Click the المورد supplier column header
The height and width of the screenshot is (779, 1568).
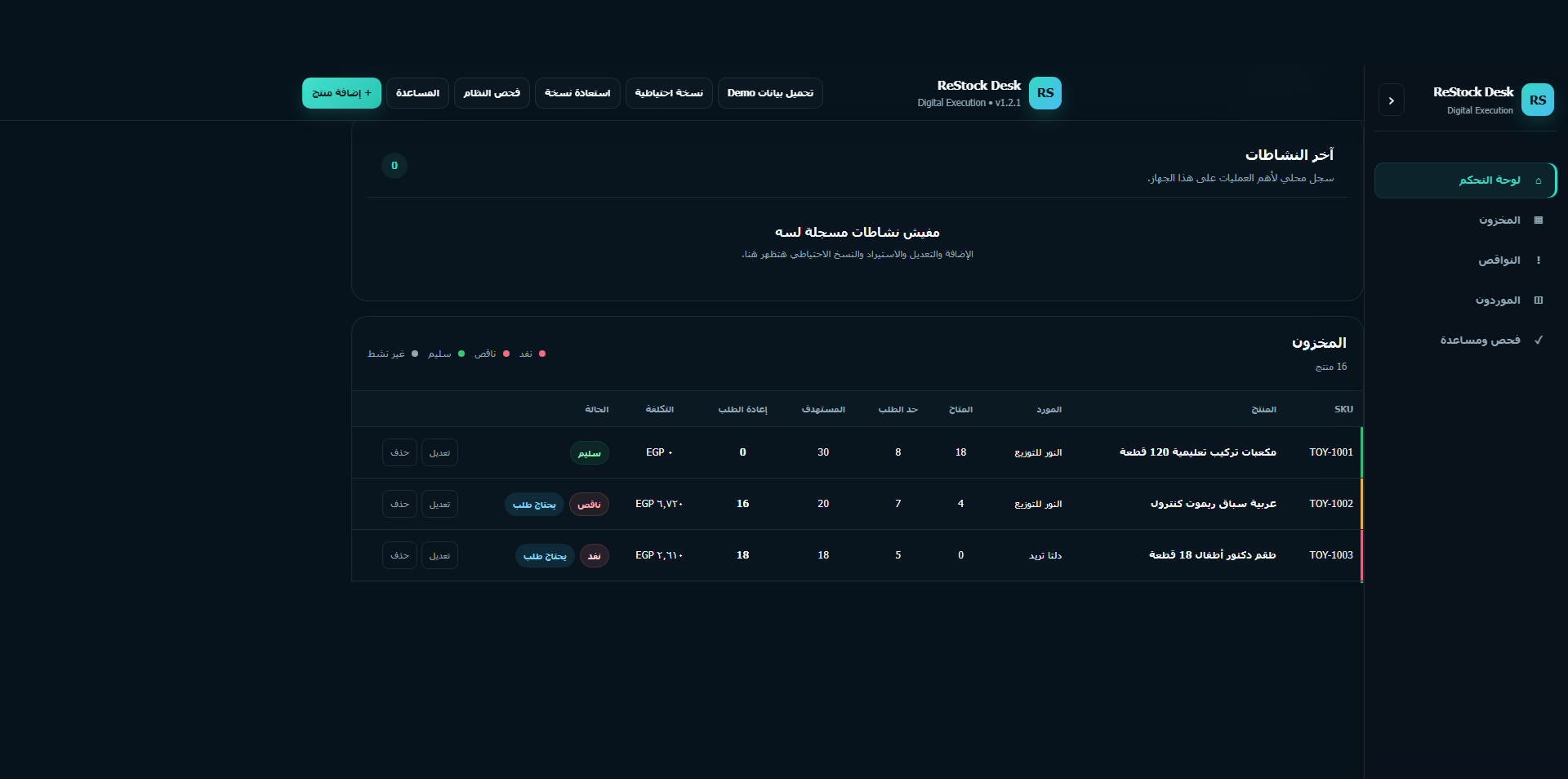(x=1049, y=409)
